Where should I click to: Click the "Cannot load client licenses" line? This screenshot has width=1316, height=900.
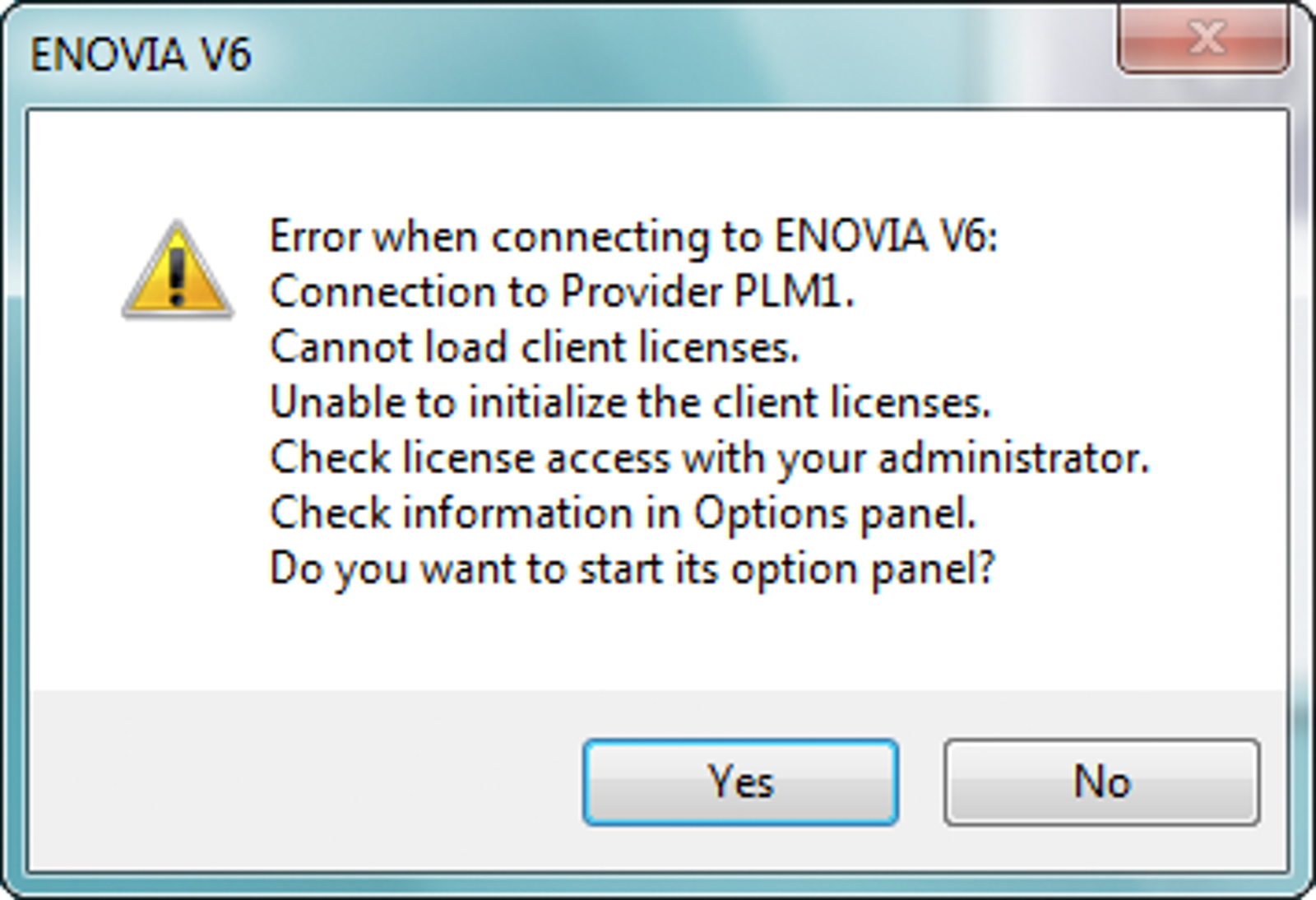click(534, 346)
